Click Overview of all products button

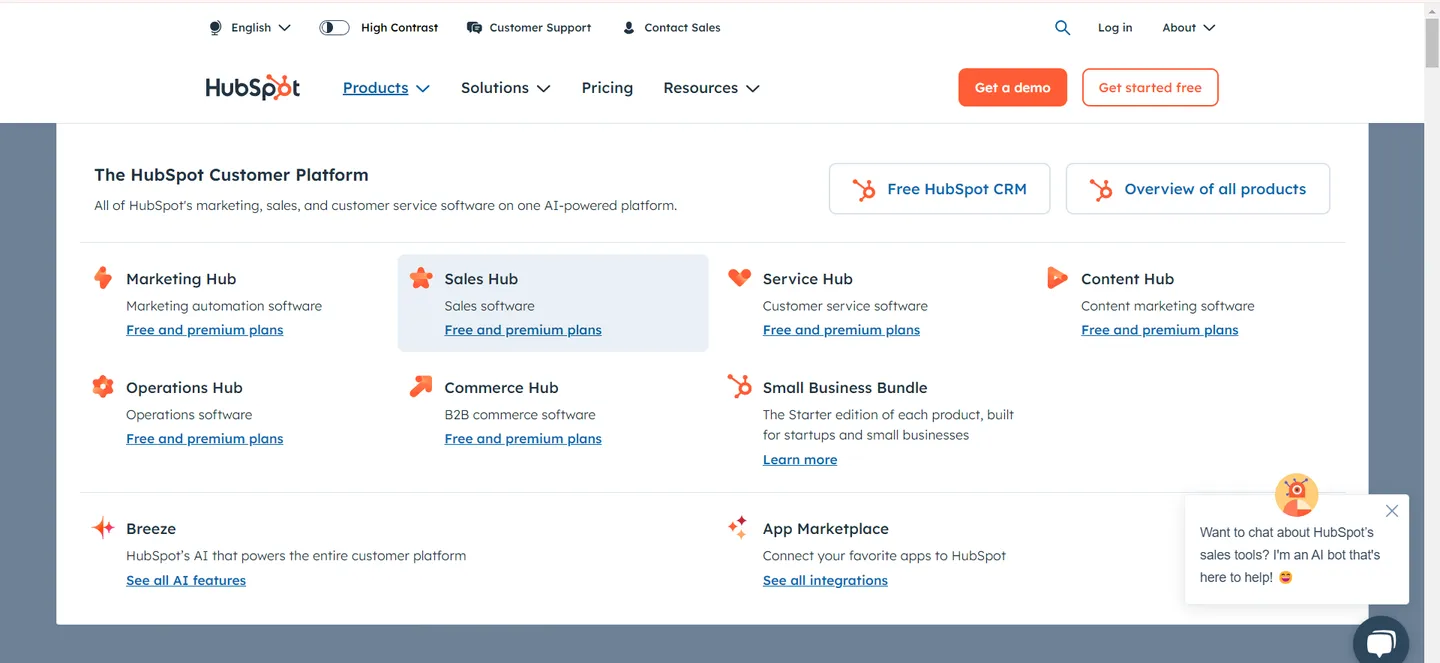coord(1197,189)
